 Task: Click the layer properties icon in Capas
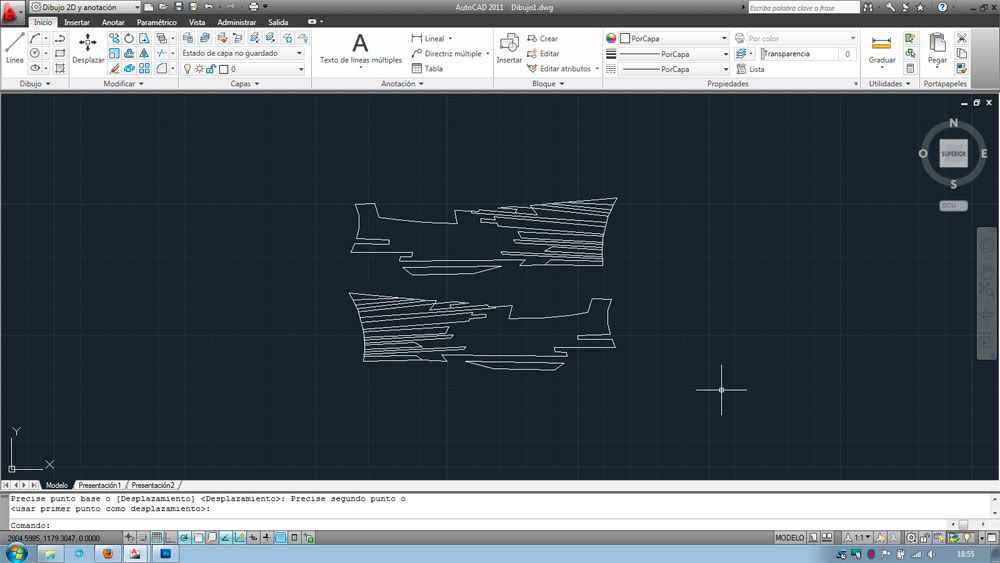[188, 38]
